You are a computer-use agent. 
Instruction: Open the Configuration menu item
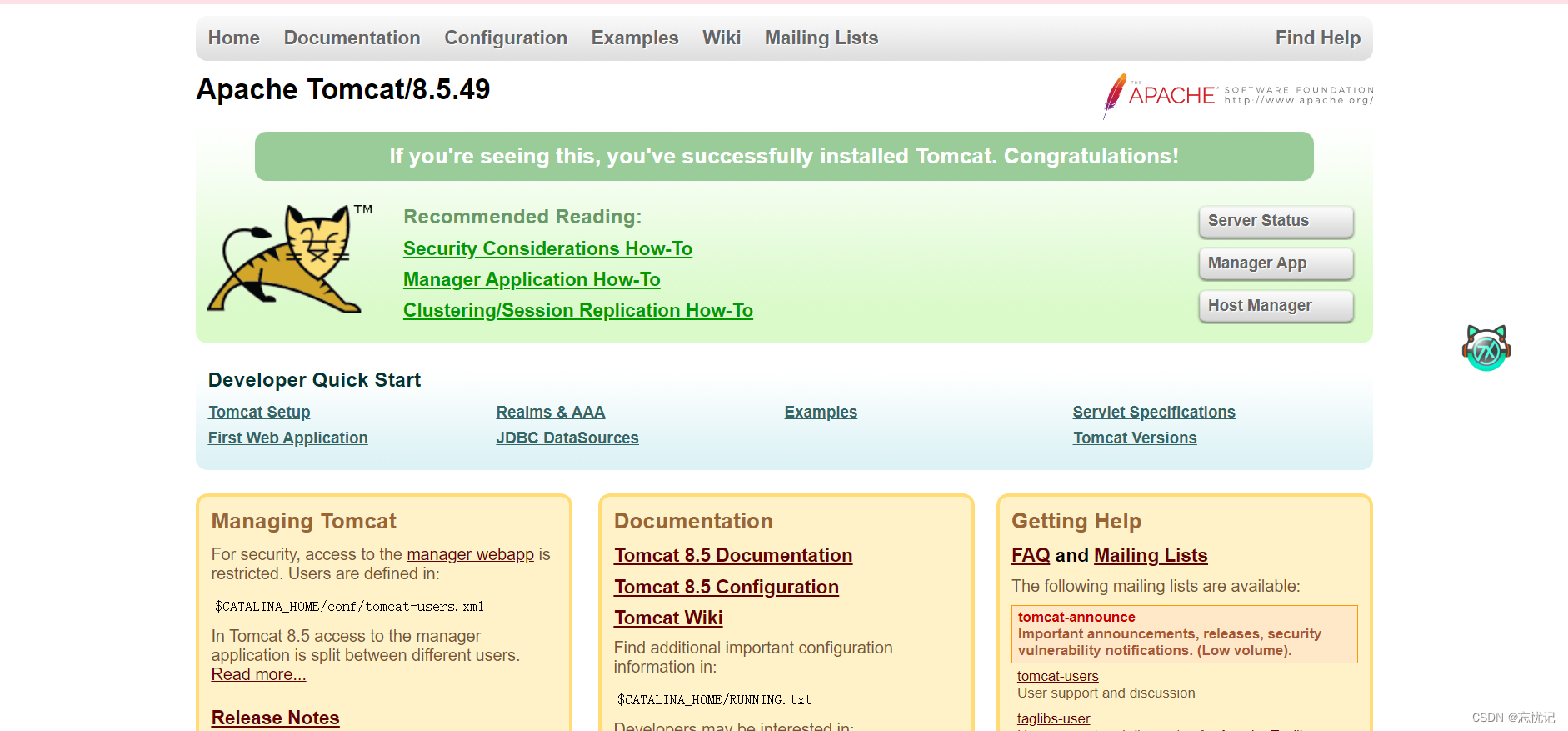(x=506, y=38)
